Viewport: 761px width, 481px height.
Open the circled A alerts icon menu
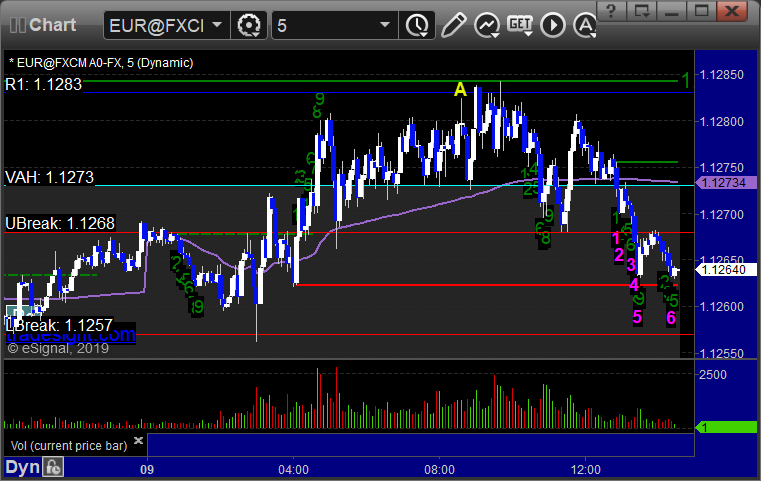585,25
